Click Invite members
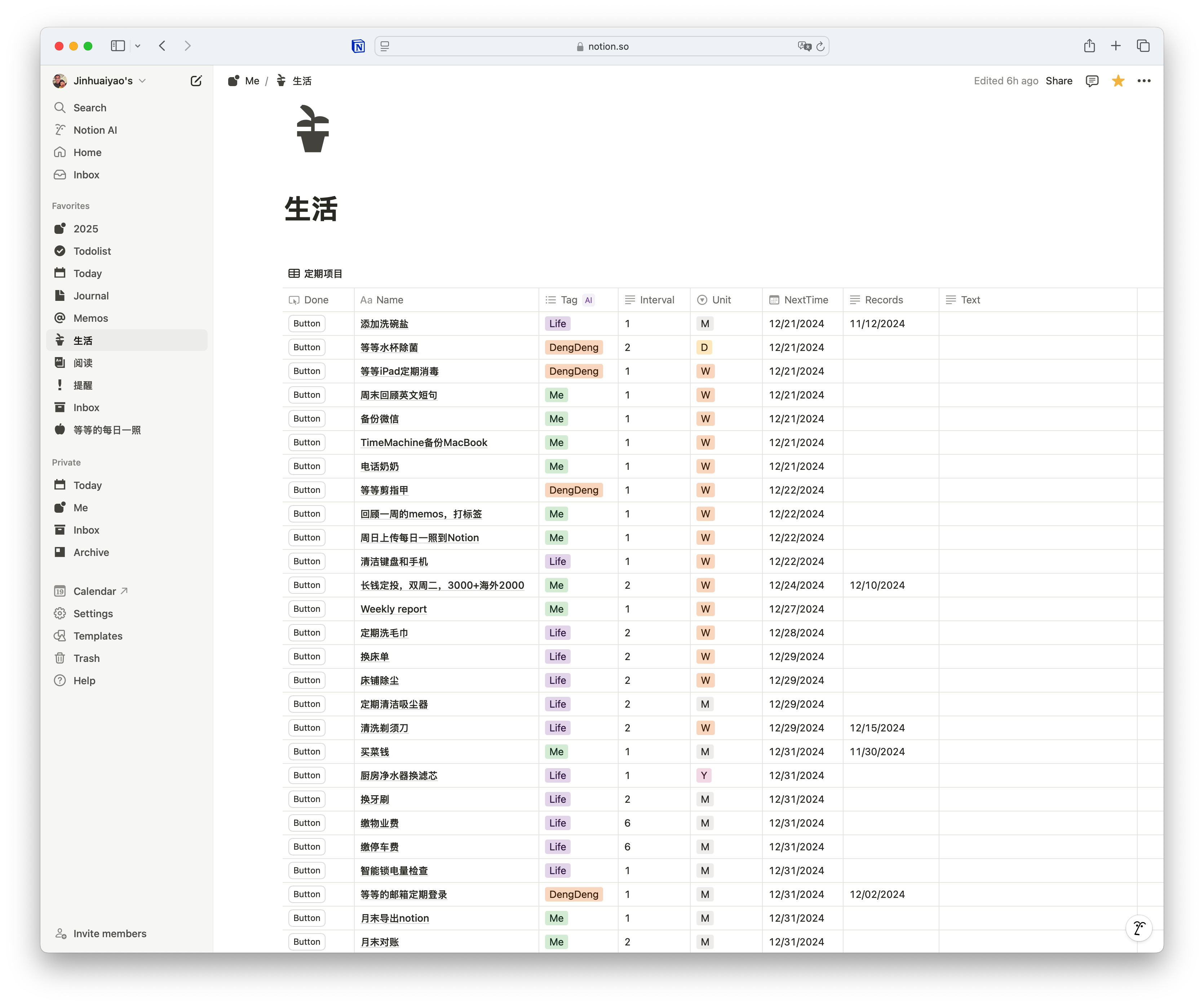 101,934
